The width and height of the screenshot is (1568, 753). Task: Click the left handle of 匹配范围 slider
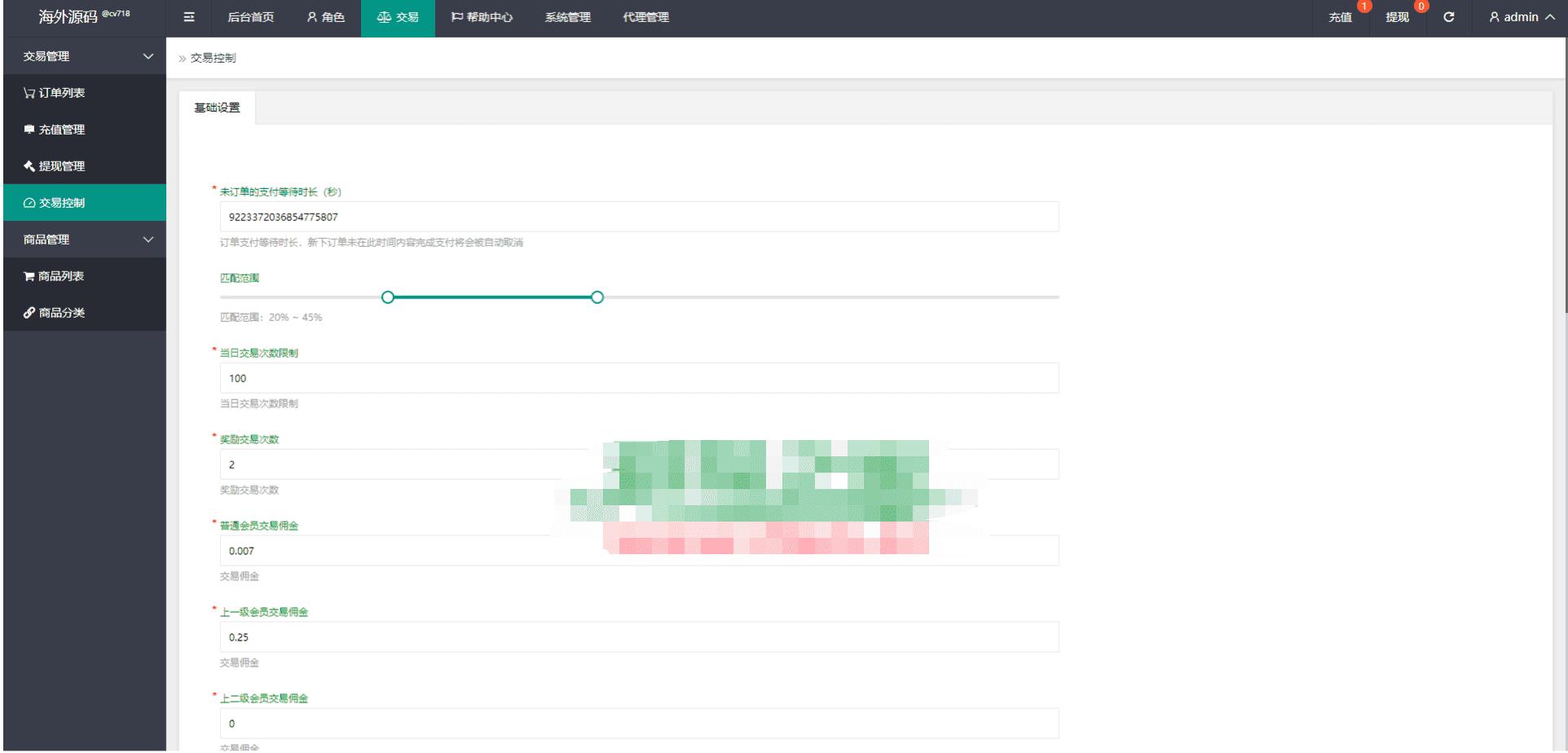click(x=388, y=297)
